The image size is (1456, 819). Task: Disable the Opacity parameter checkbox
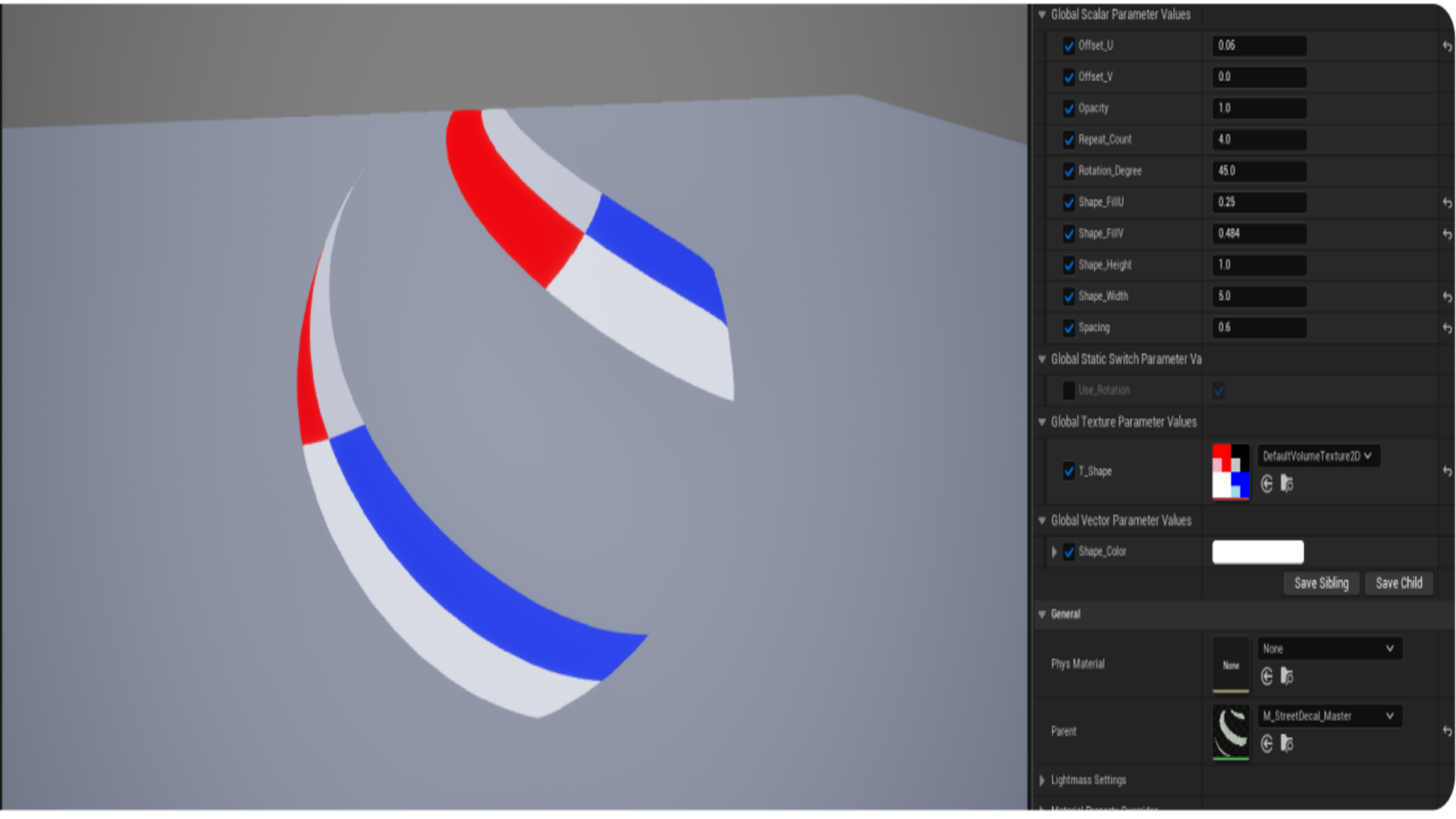[x=1068, y=108]
